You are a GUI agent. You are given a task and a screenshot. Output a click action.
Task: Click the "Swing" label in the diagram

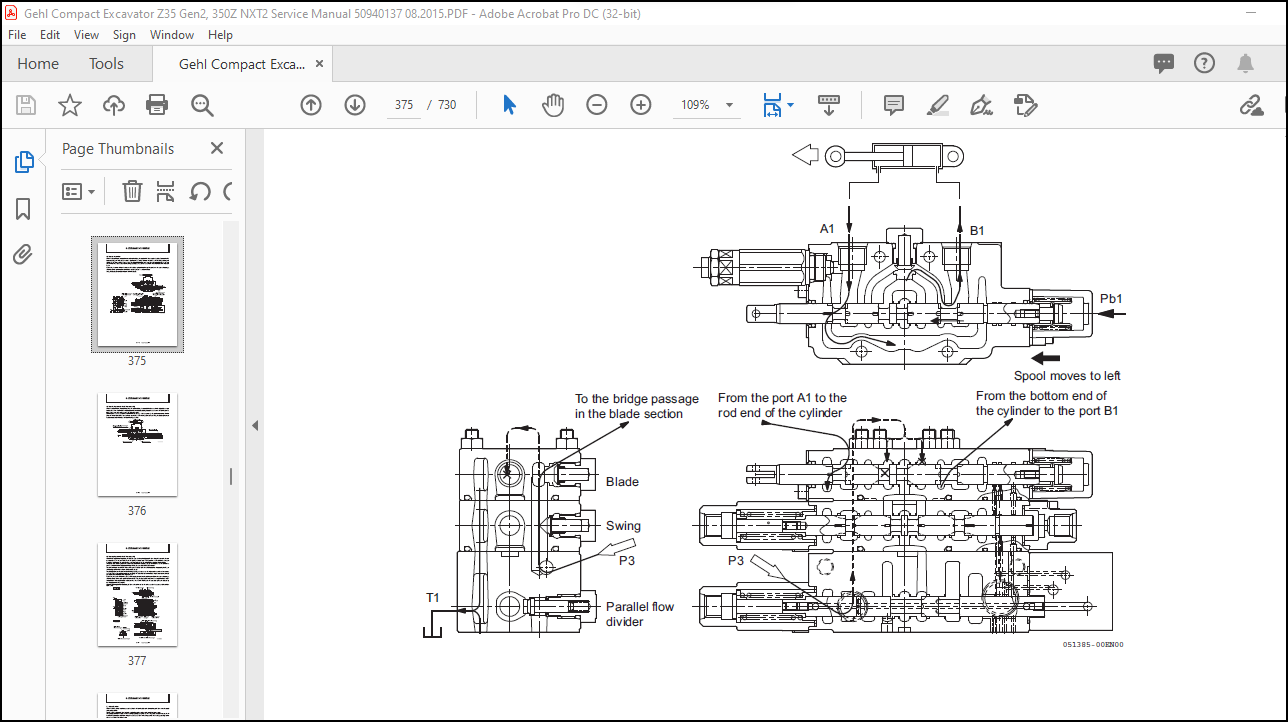[623, 526]
